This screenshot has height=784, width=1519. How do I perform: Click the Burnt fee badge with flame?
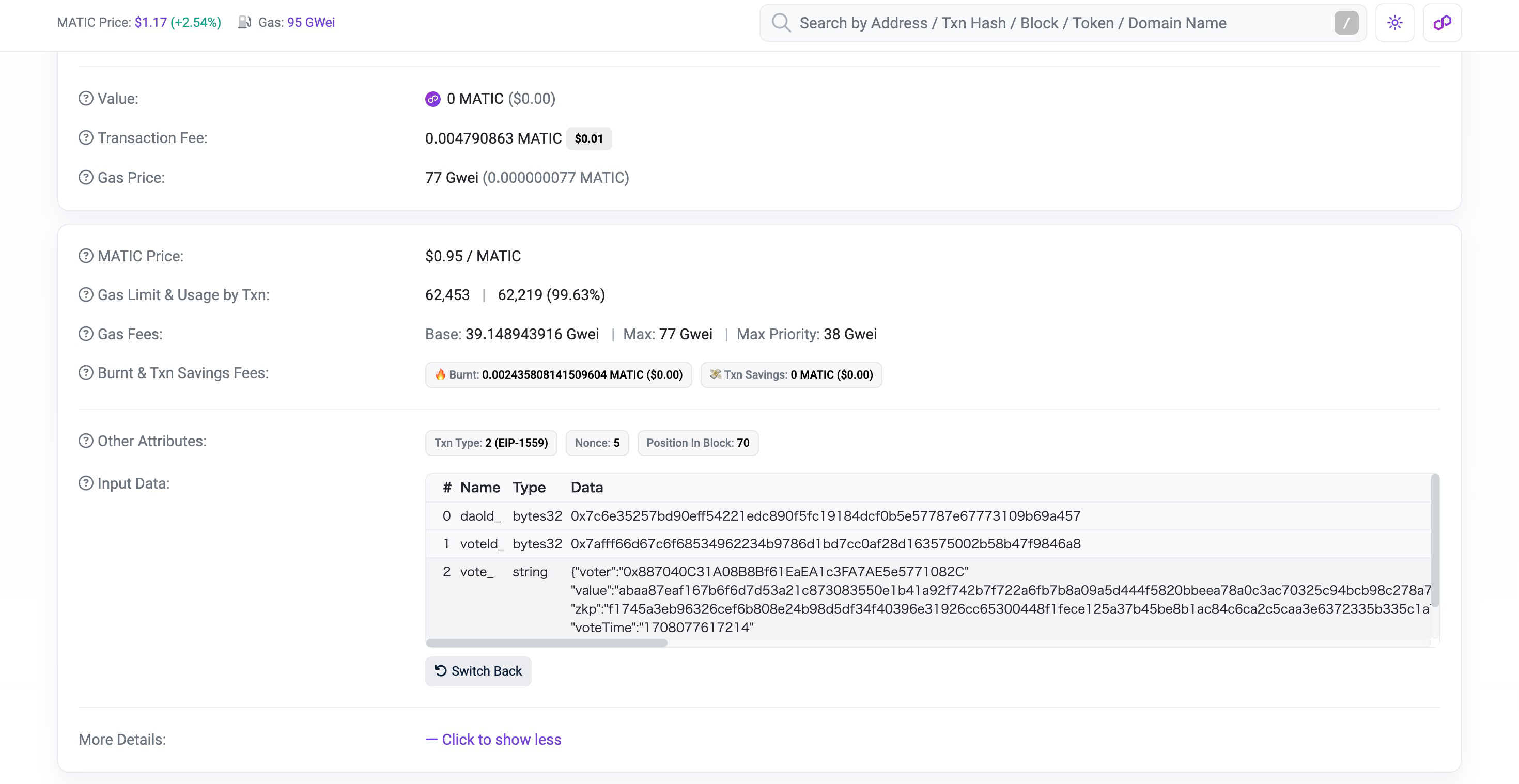tap(558, 375)
